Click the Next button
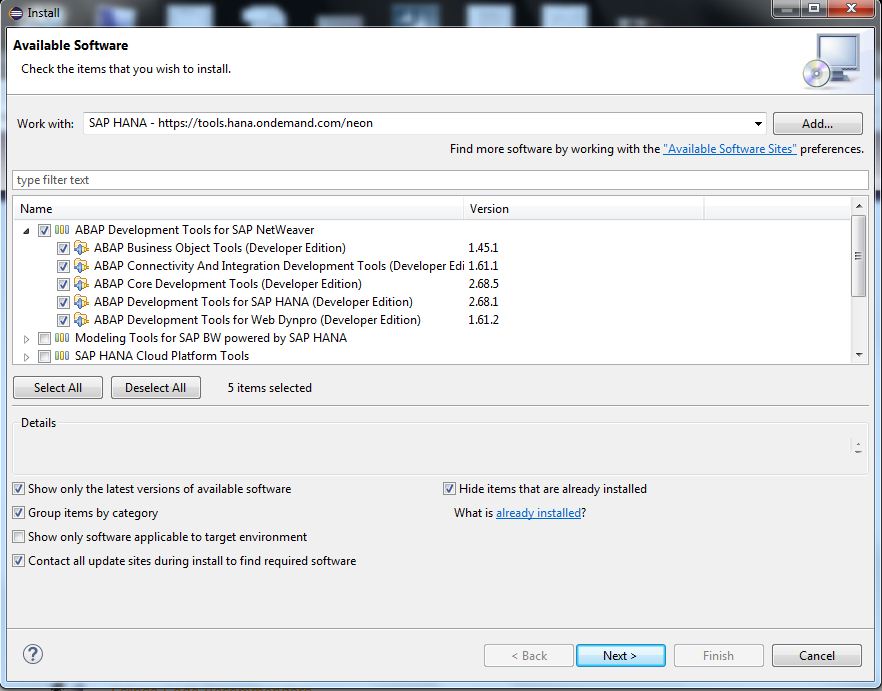The width and height of the screenshot is (882, 691). click(x=621, y=656)
